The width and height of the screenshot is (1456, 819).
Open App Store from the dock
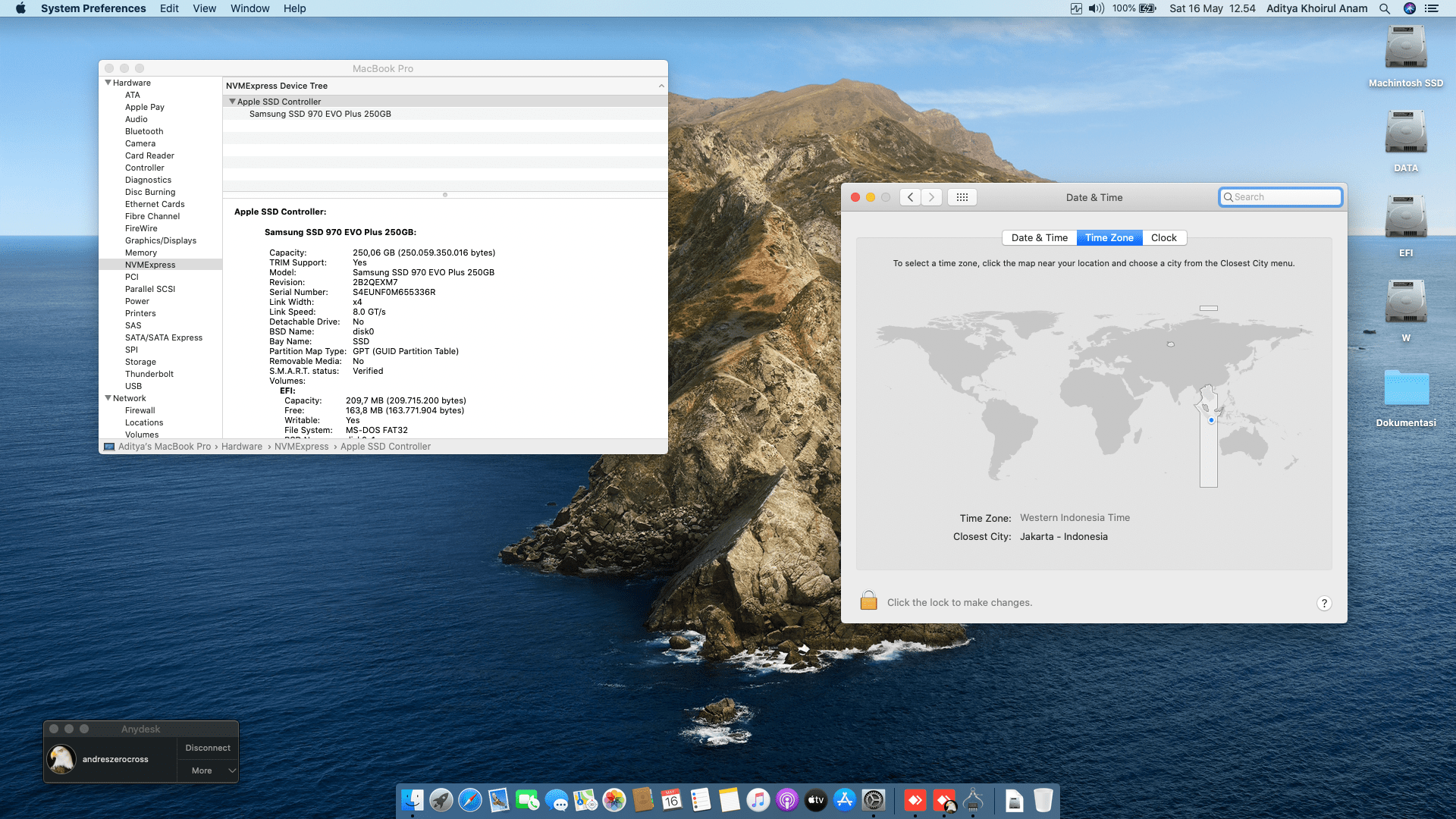point(845,800)
